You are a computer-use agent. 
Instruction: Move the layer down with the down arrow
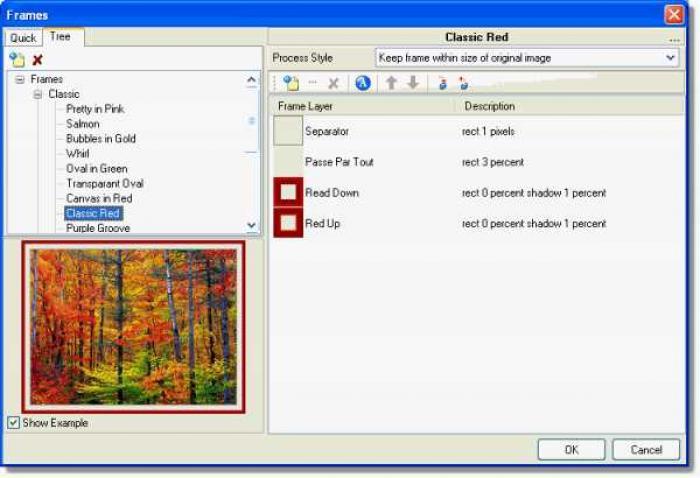click(413, 83)
